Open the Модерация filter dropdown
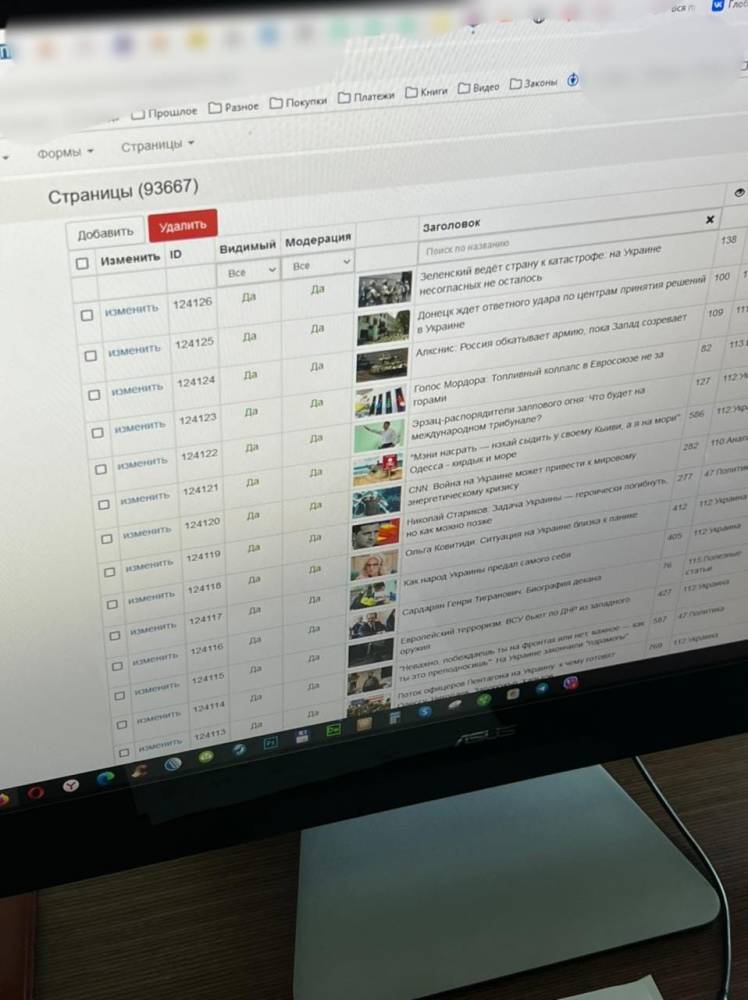The image size is (748, 1000). (x=318, y=266)
